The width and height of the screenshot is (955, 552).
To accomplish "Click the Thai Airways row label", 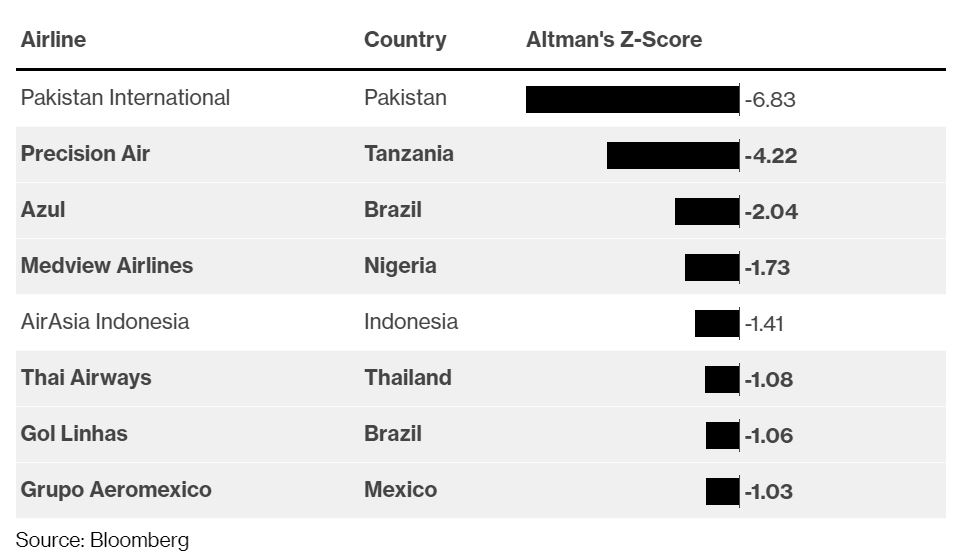I will tap(86, 378).
